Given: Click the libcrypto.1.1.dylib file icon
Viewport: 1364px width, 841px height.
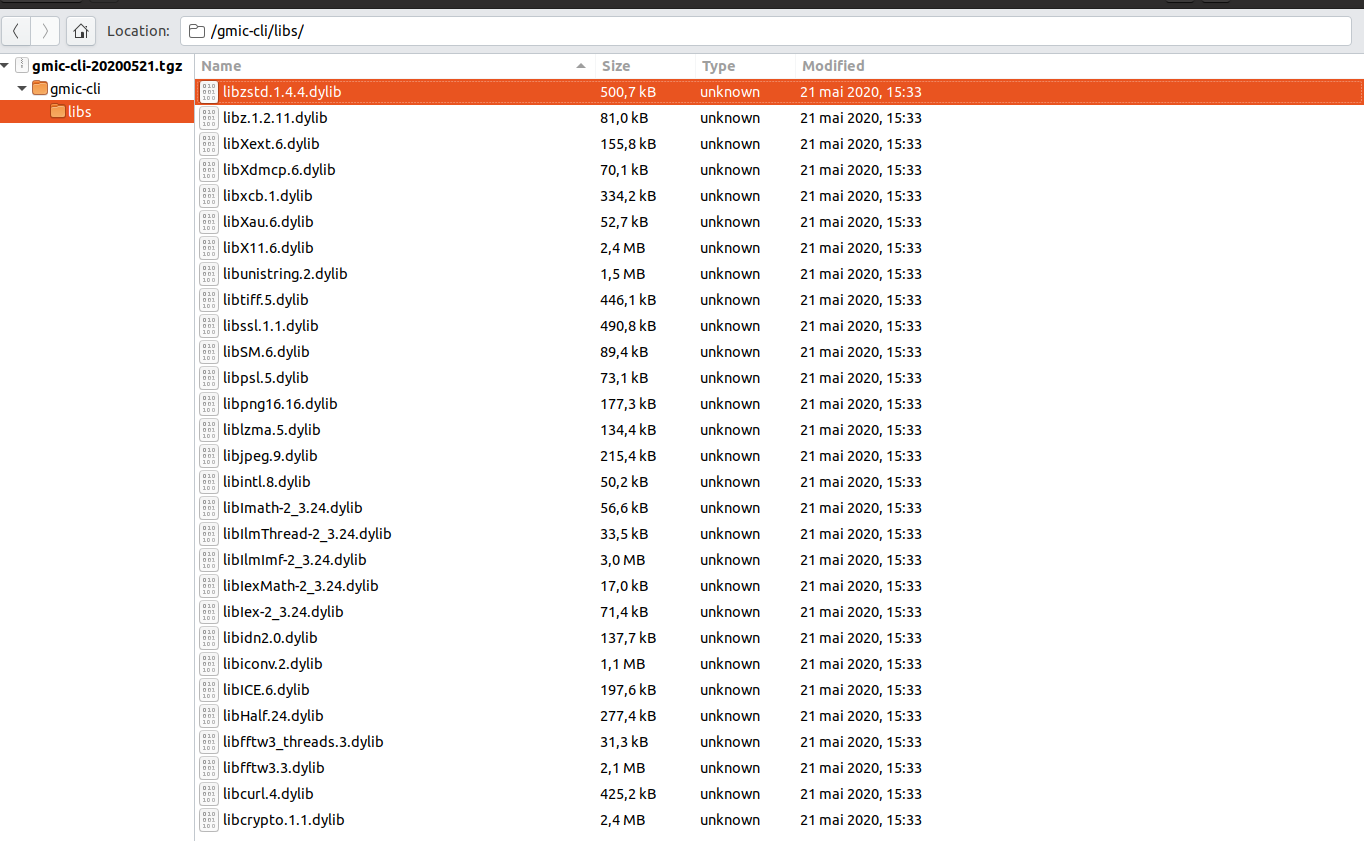Looking at the screenshot, I should pyautogui.click(x=209, y=820).
